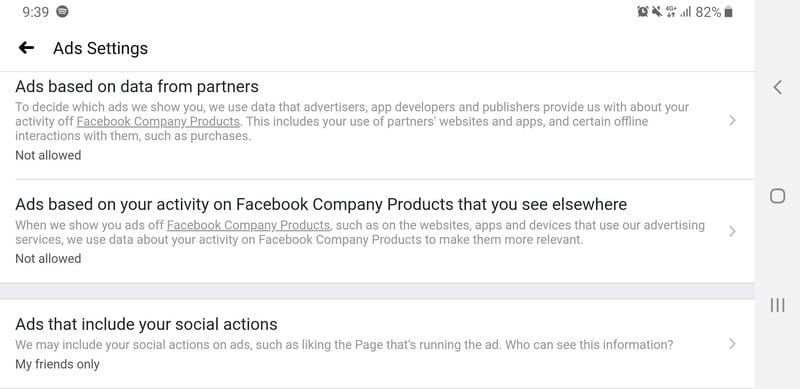Expand Ads based on data from partners chevron
This screenshot has width=800, height=389.
coord(732,120)
